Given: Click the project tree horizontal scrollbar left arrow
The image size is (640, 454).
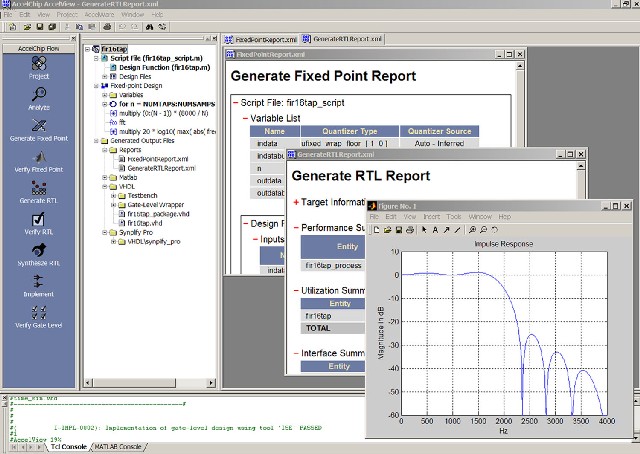Looking at the screenshot, I should coord(88,383).
